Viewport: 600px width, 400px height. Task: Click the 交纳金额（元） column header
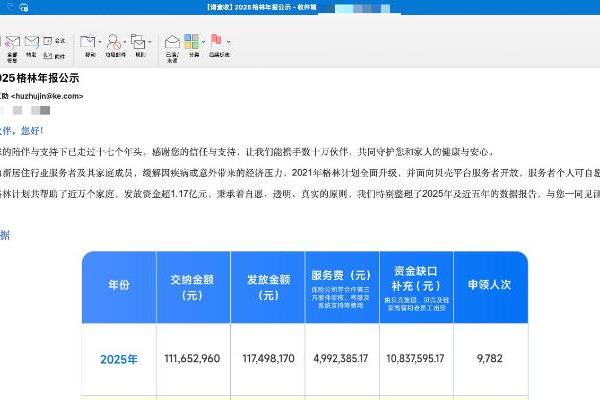(192, 287)
